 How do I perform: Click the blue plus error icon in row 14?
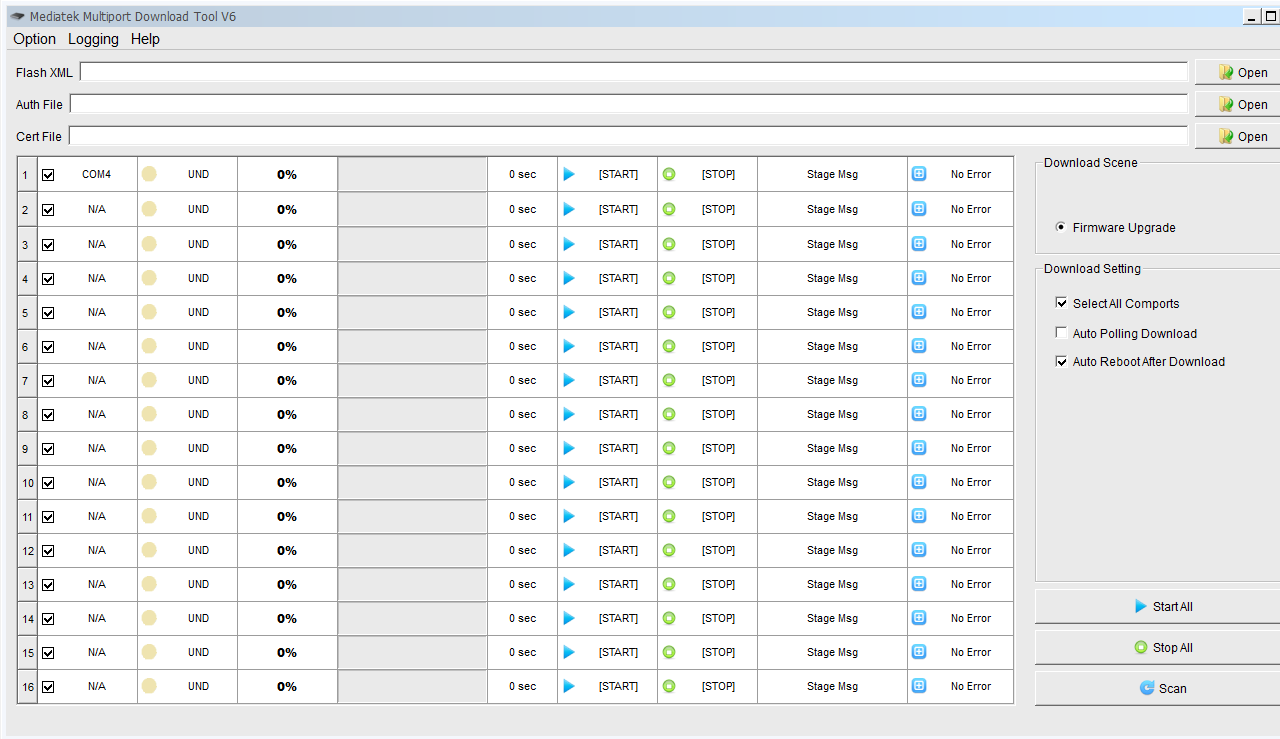[919, 618]
